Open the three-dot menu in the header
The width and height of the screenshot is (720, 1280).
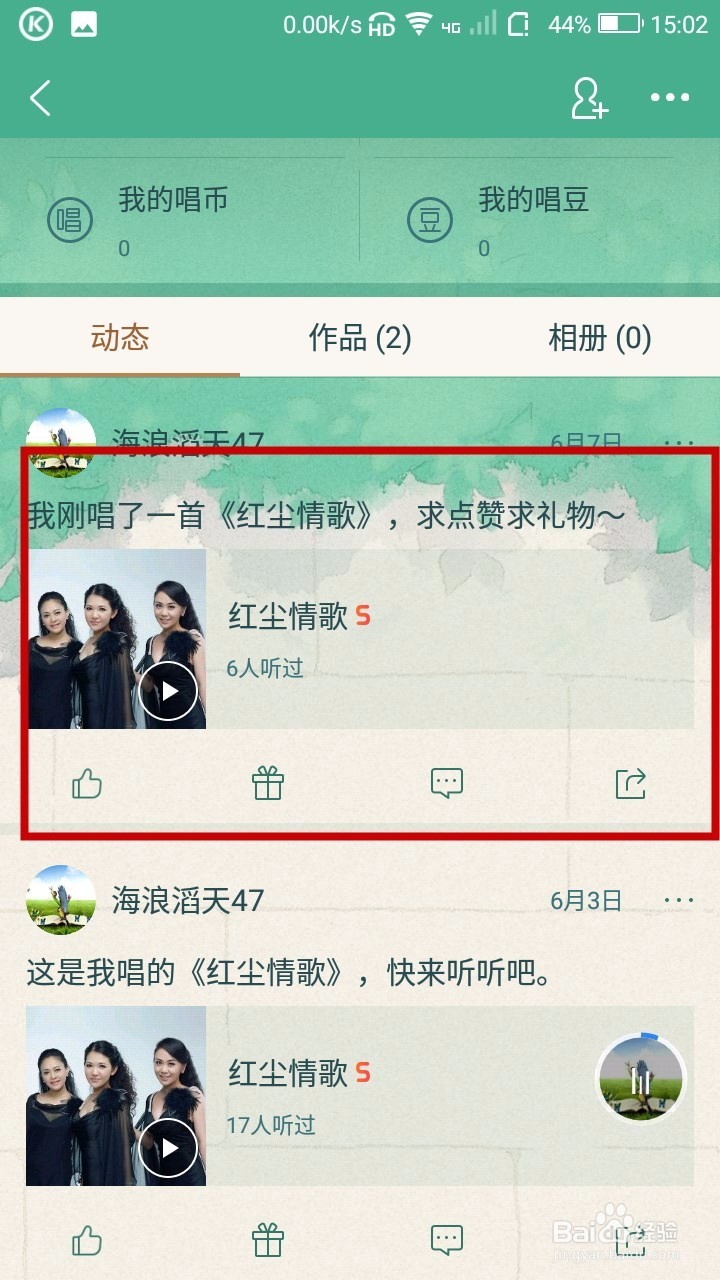point(670,97)
